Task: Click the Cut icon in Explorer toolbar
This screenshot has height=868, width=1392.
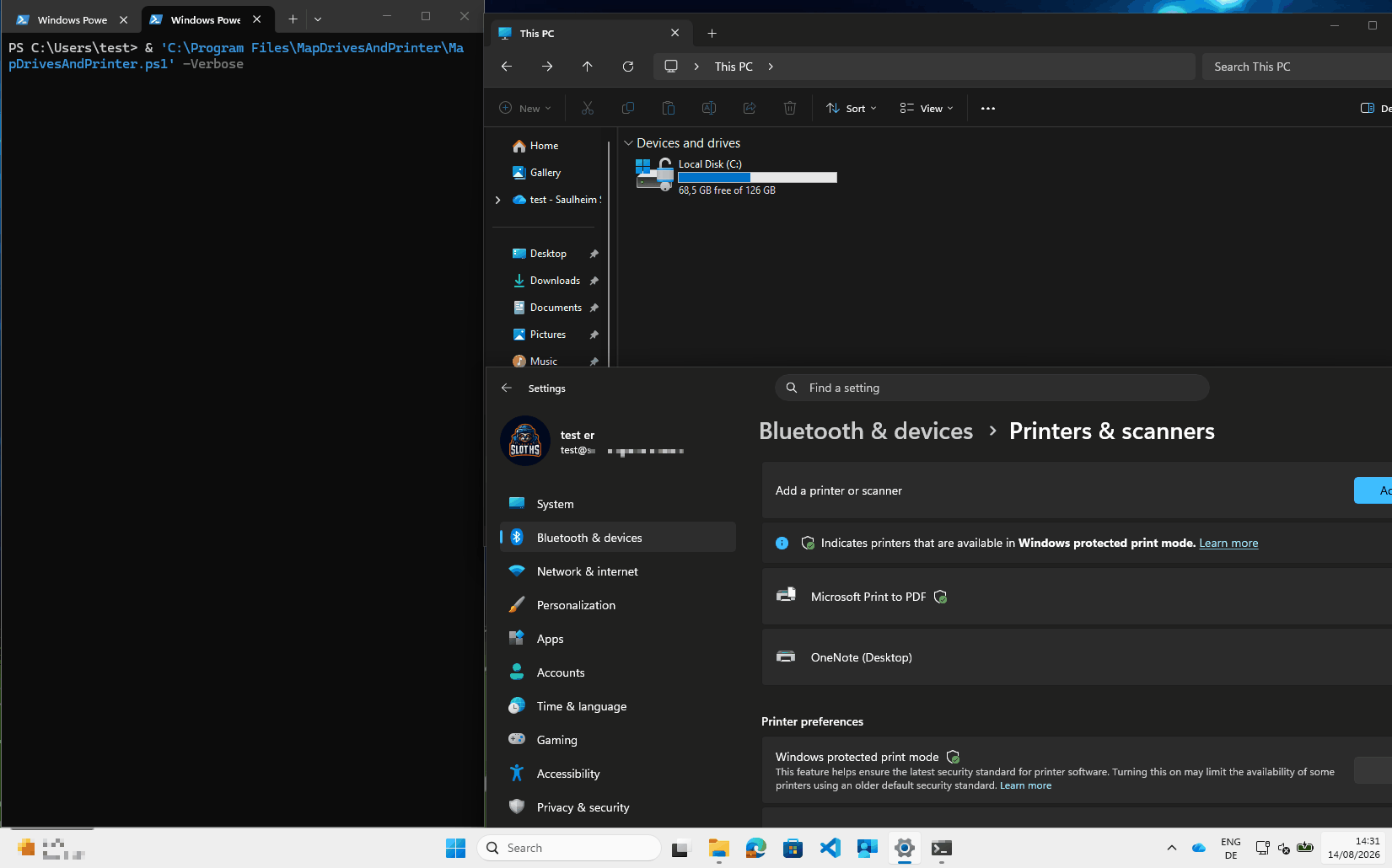Action: coord(588,108)
